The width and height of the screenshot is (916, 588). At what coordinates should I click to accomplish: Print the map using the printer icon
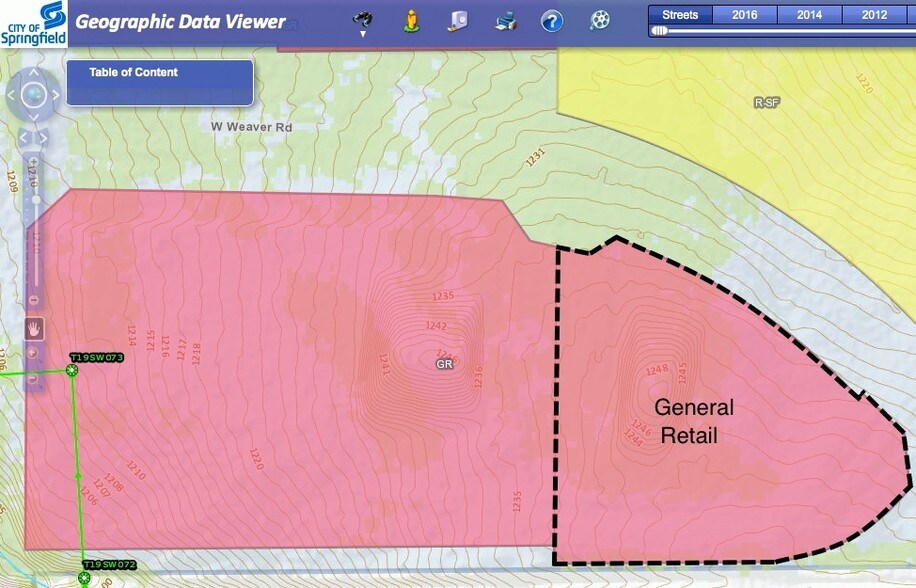507,20
